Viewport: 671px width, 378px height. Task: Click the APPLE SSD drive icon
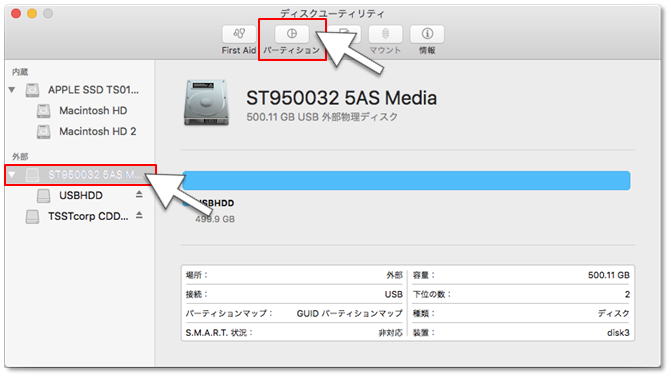coord(32,90)
